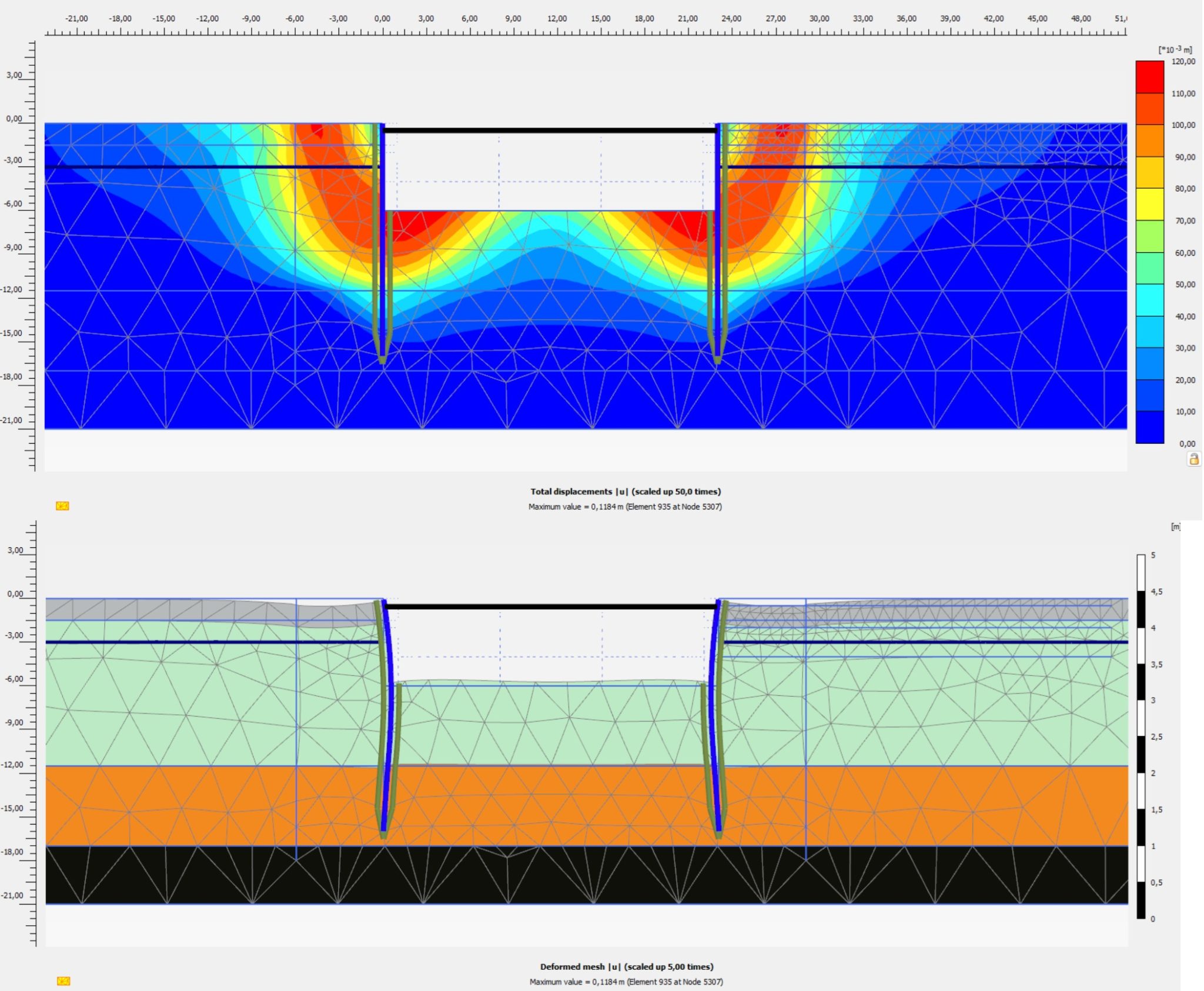
Task: Click the yellow 70–80 legend color band
Action: [x=1149, y=204]
